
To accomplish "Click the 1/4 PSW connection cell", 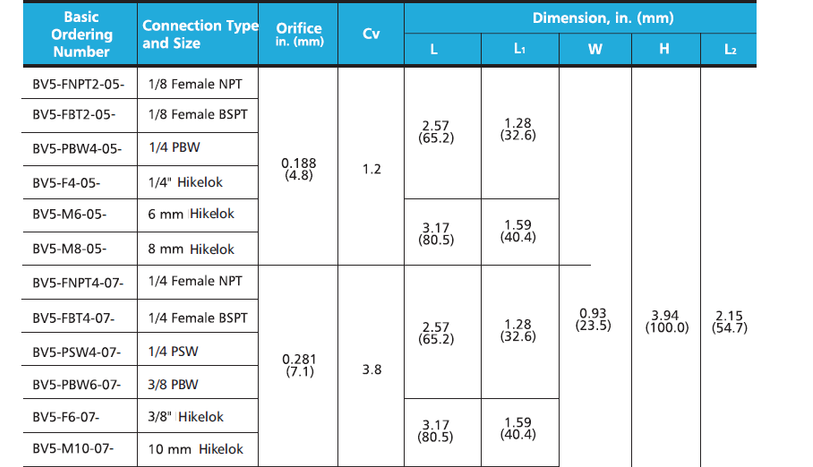I will click(176, 352).
